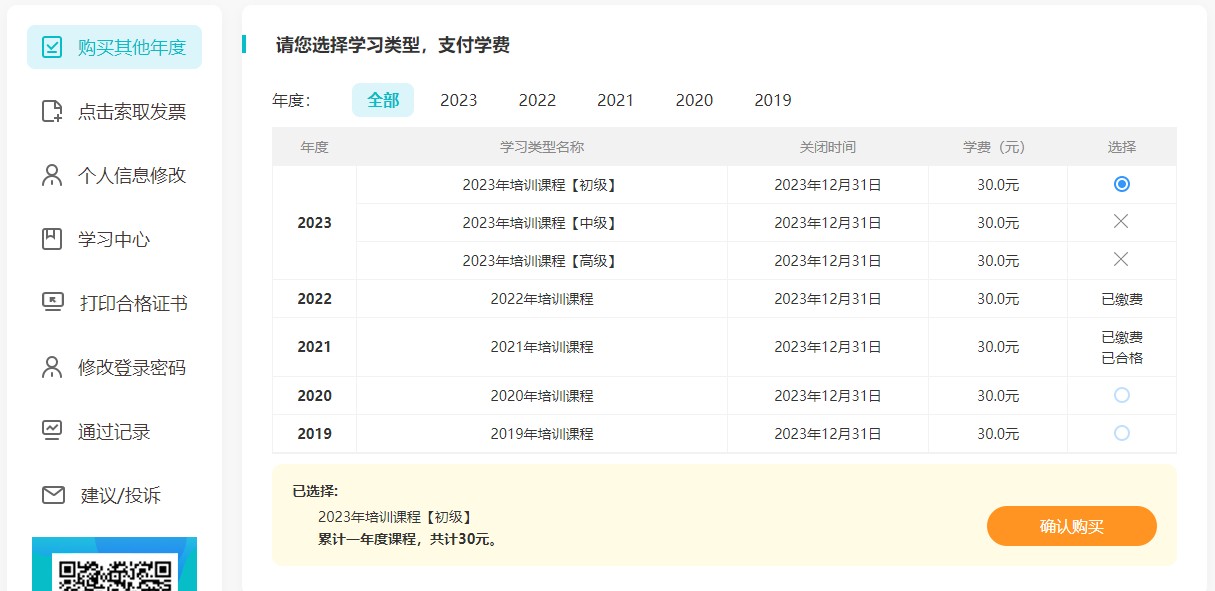Select radio for 2023年培训课程【初级】
This screenshot has height=591, width=1215.
[x=1121, y=184]
